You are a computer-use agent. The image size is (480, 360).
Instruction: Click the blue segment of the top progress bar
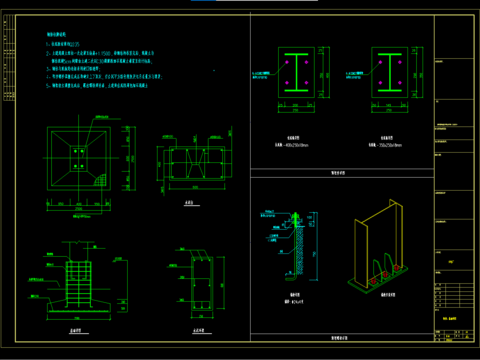pos(203,0)
